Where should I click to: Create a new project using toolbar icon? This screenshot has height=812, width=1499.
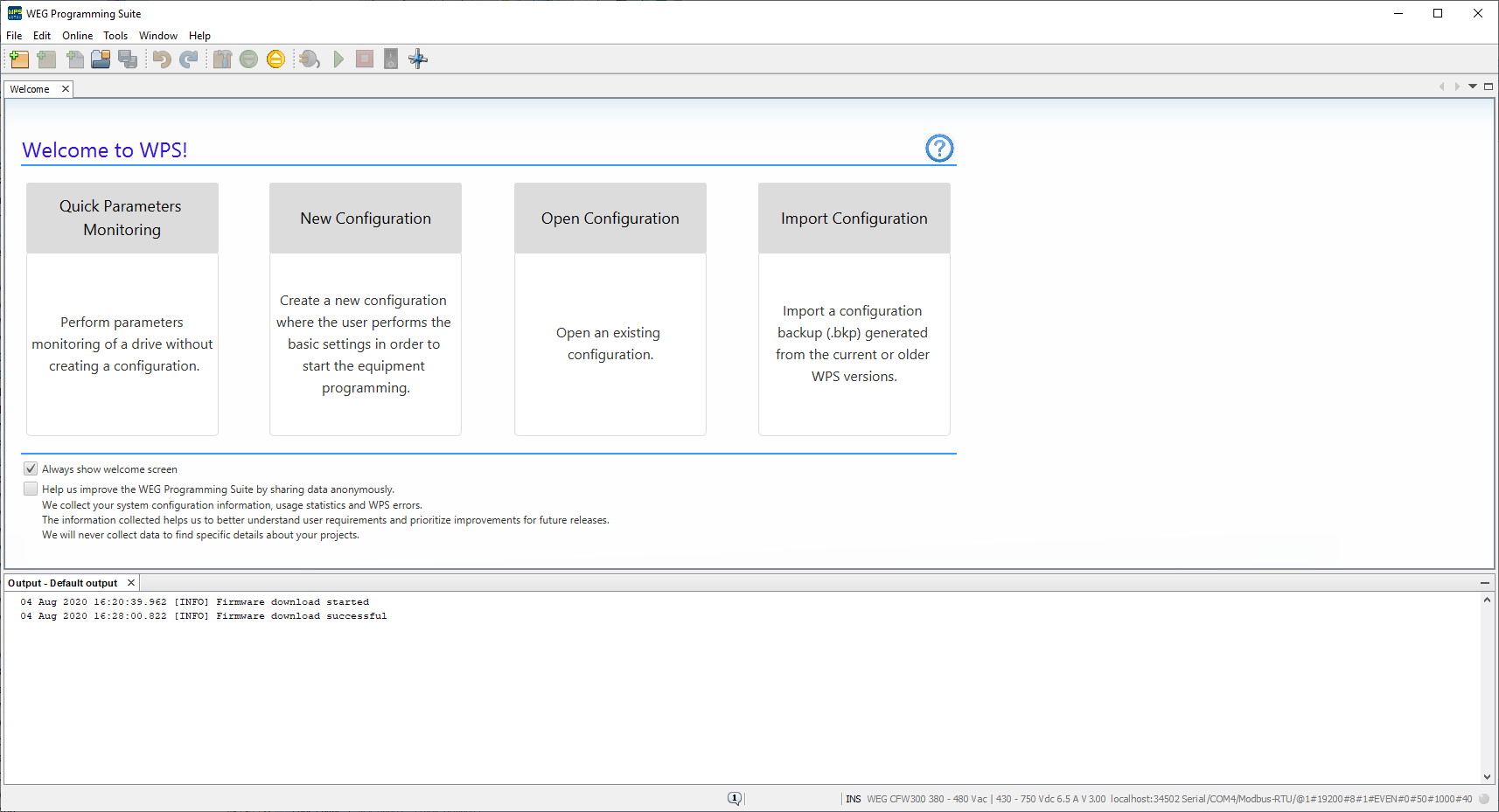point(19,59)
